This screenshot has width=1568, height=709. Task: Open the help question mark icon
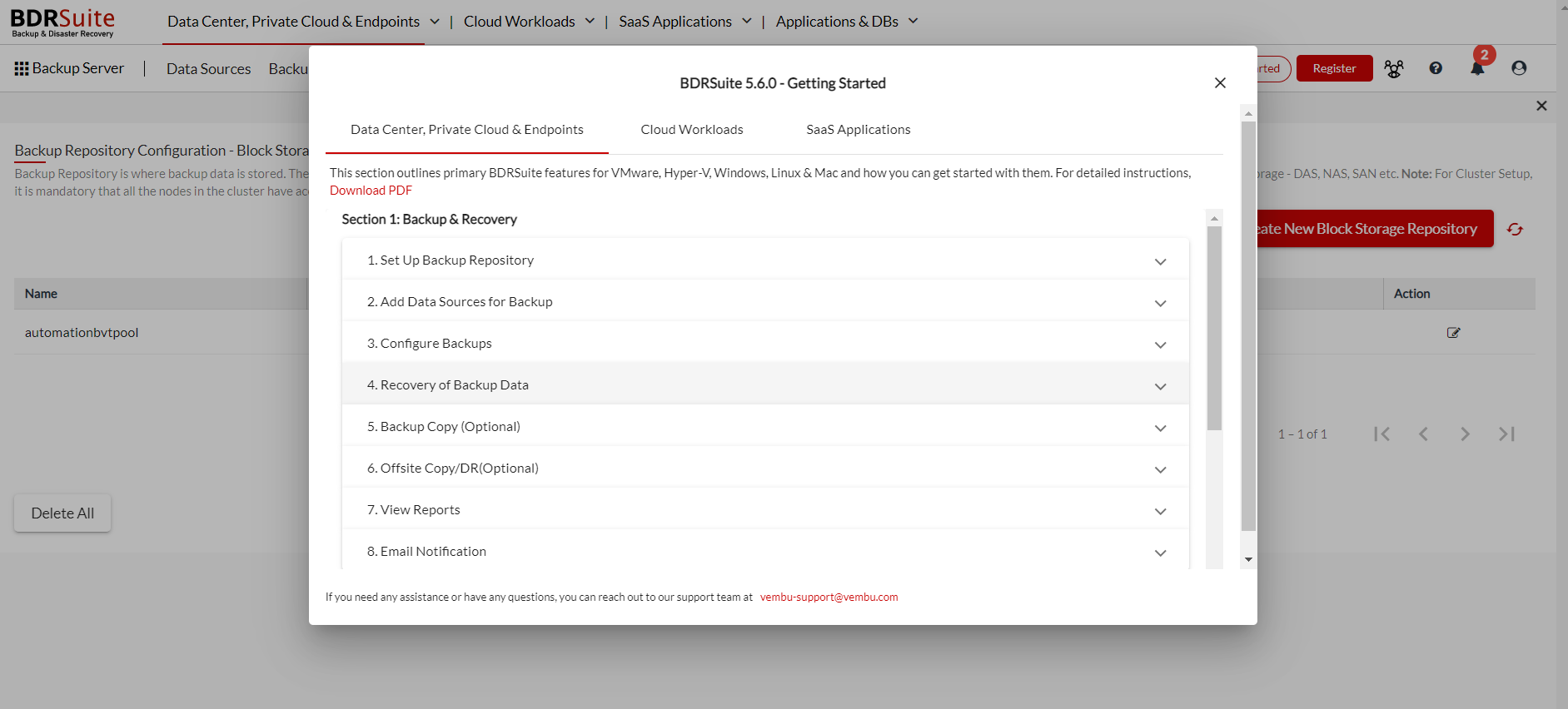(x=1436, y=68)
